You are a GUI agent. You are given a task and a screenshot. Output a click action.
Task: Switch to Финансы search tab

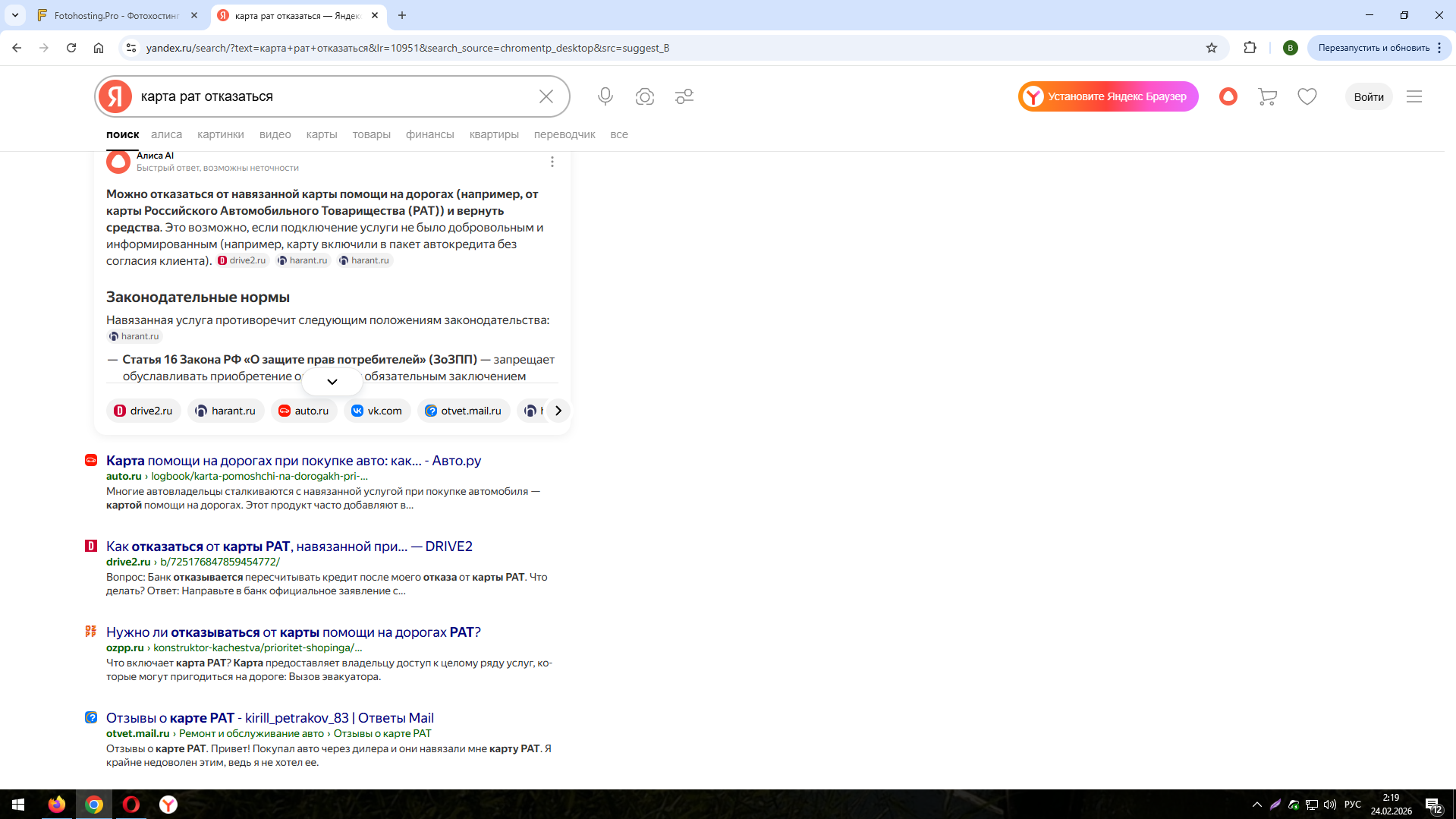click(430, 134)
